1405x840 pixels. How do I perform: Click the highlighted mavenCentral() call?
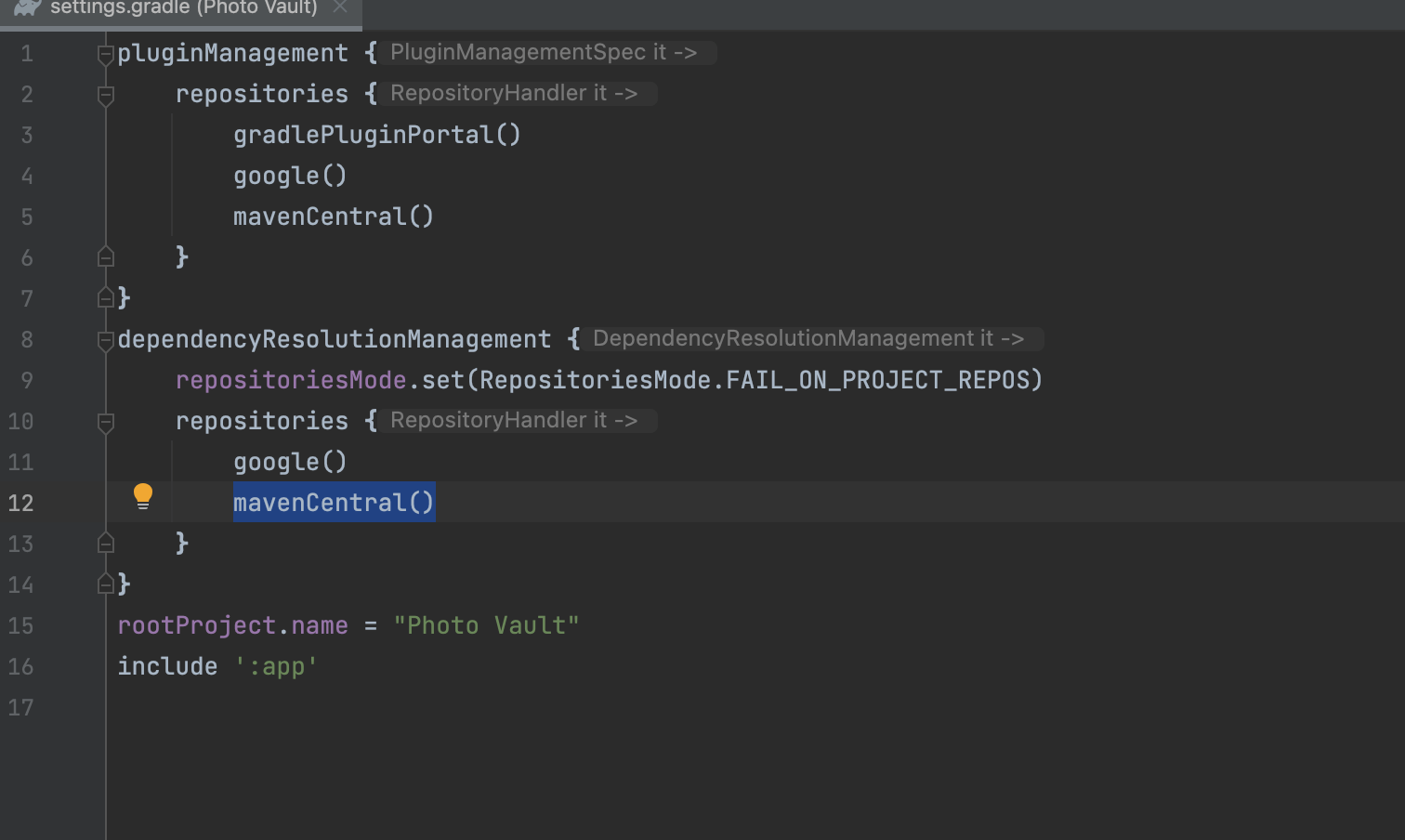(x=333, y=503)
